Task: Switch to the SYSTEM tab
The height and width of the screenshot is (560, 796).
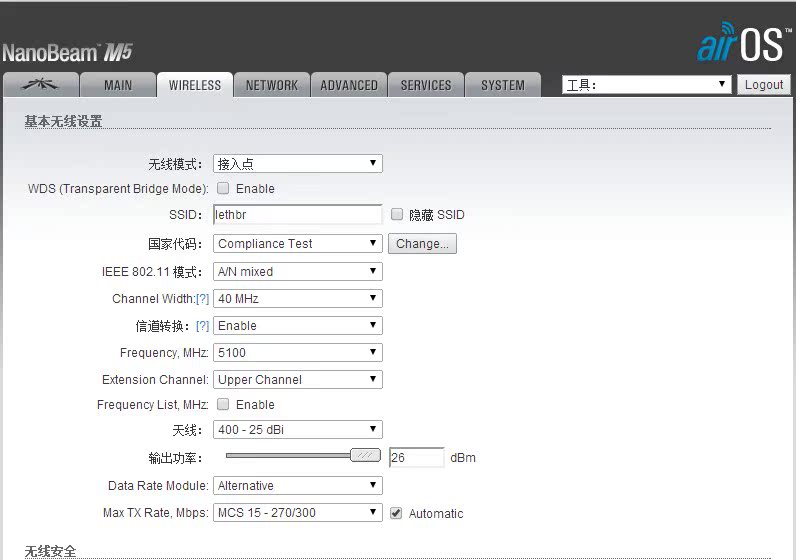Action: [x=503, y=85]
